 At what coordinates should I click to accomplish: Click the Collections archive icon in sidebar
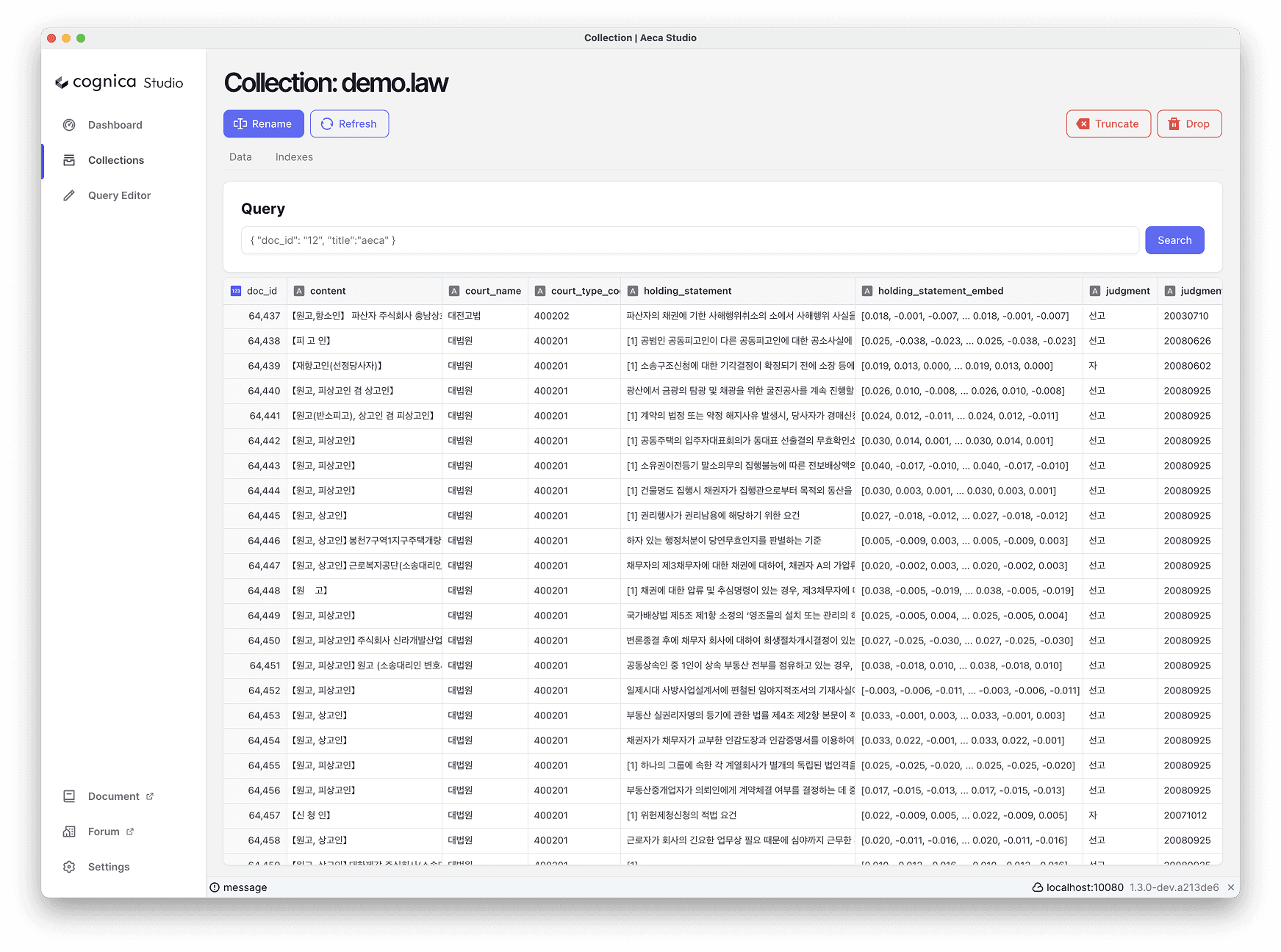69,160
